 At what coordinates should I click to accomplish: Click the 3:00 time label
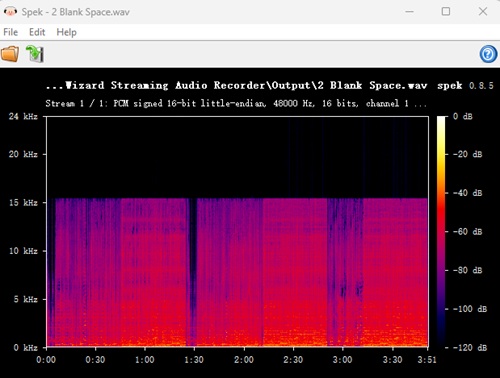click(x=343, y=360)
